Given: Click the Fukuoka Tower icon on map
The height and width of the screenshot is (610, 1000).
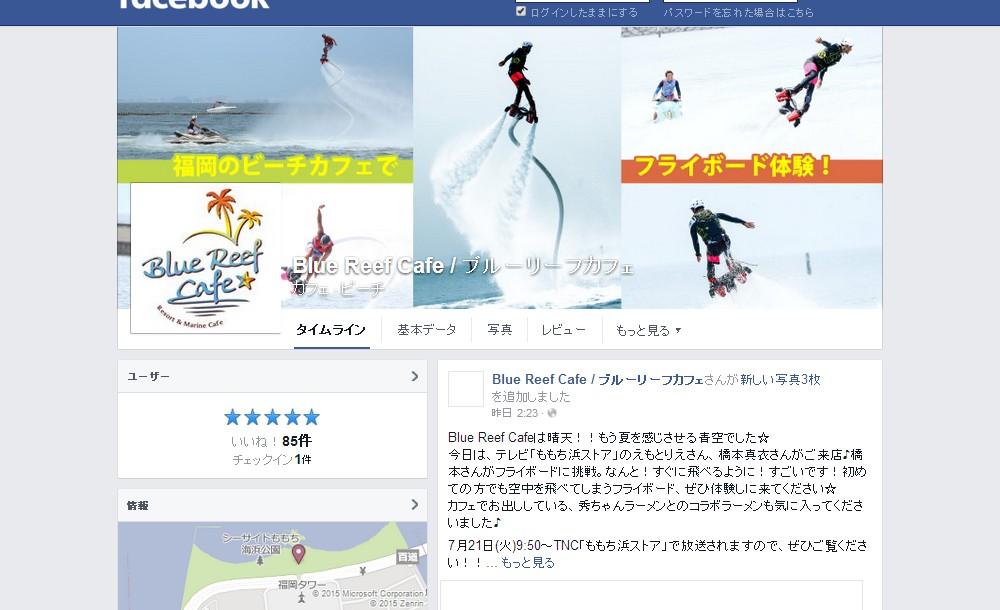Looking at the screenshot, I should point(301,598).
